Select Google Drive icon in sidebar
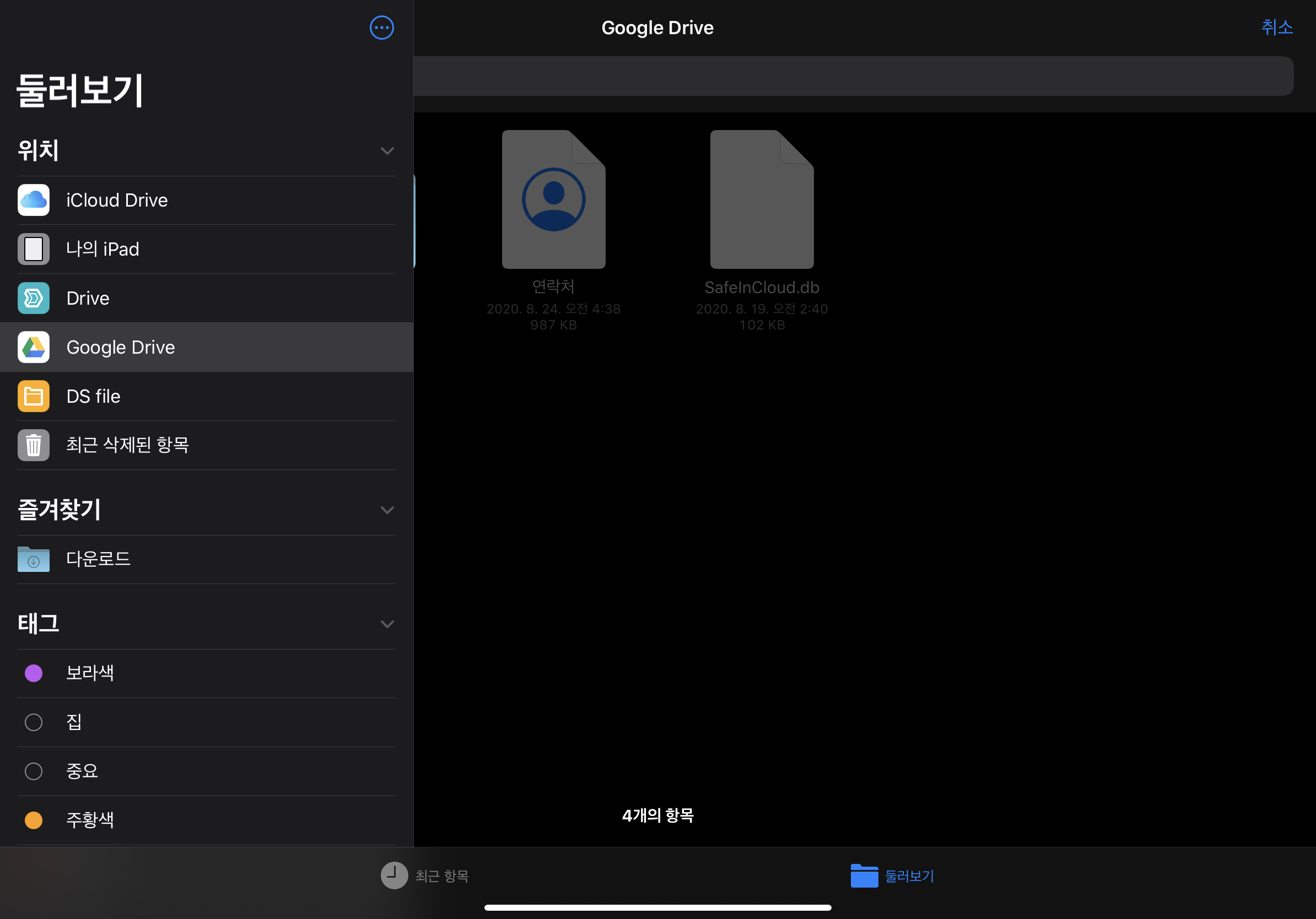 point(33,347)
